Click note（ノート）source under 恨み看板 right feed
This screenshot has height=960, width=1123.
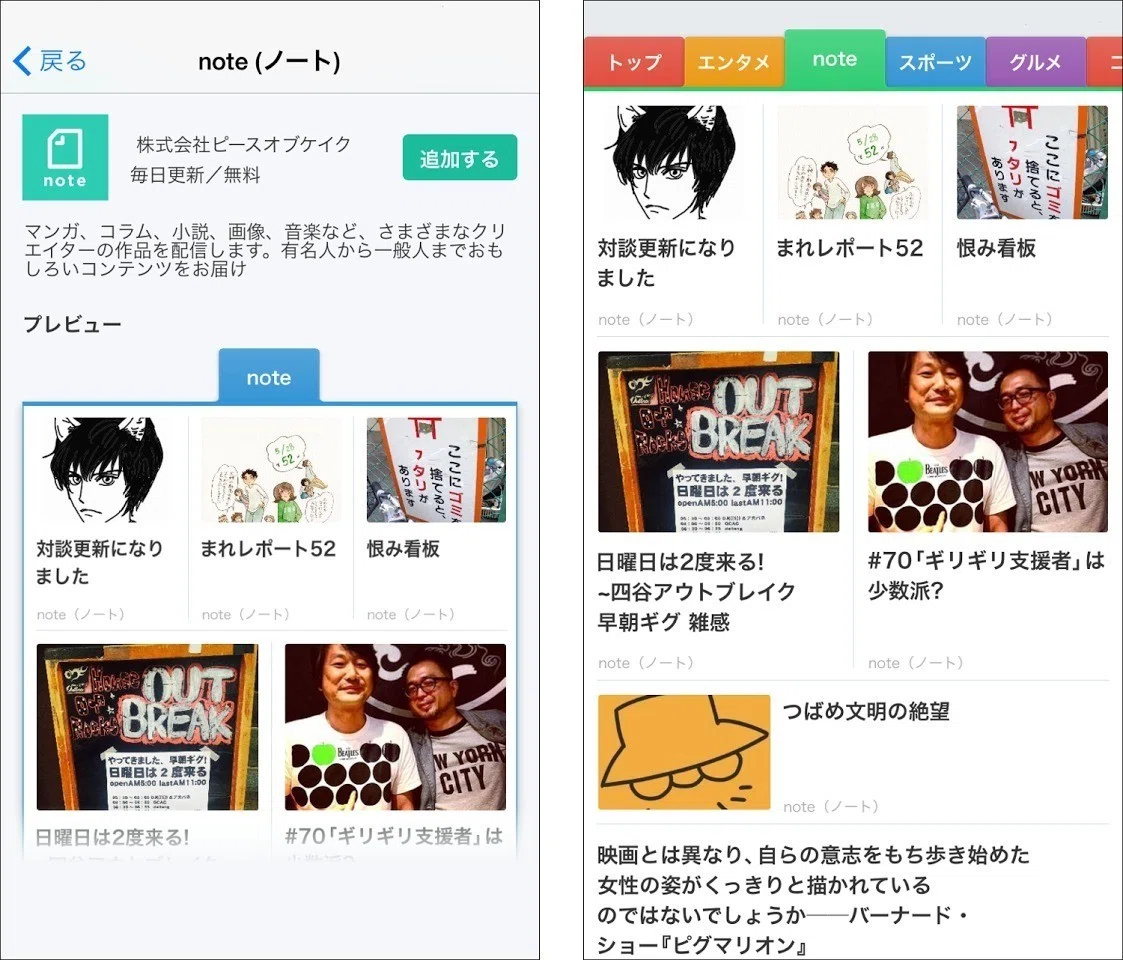click(x=1005, y=320)
